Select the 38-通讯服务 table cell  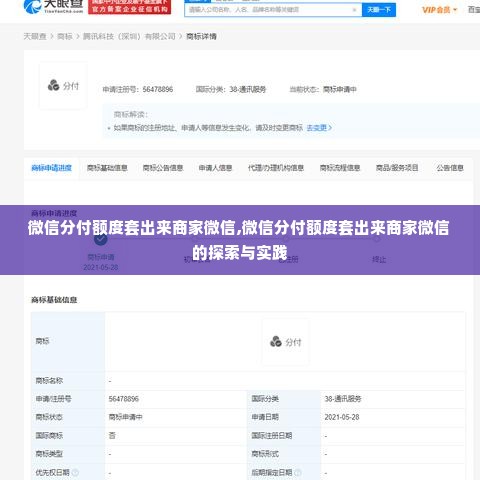coord(343,399)
